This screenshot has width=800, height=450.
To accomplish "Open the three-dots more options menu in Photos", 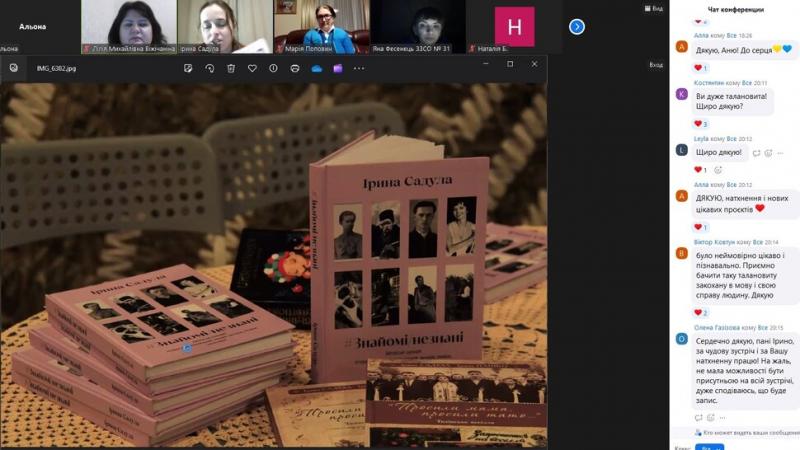I will click(x=359, y=68).
